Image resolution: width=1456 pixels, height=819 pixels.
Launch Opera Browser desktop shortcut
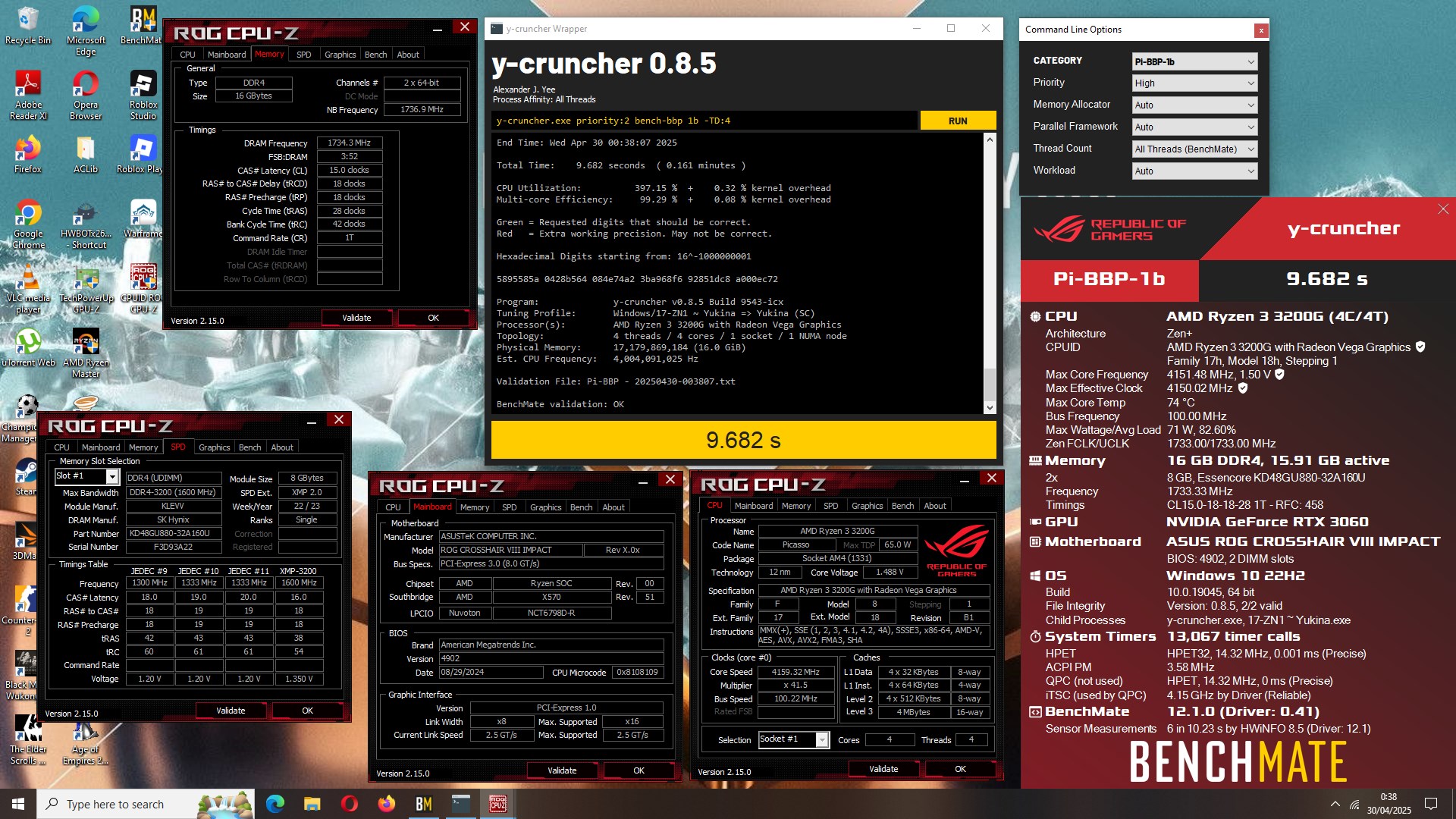point(86,96)
